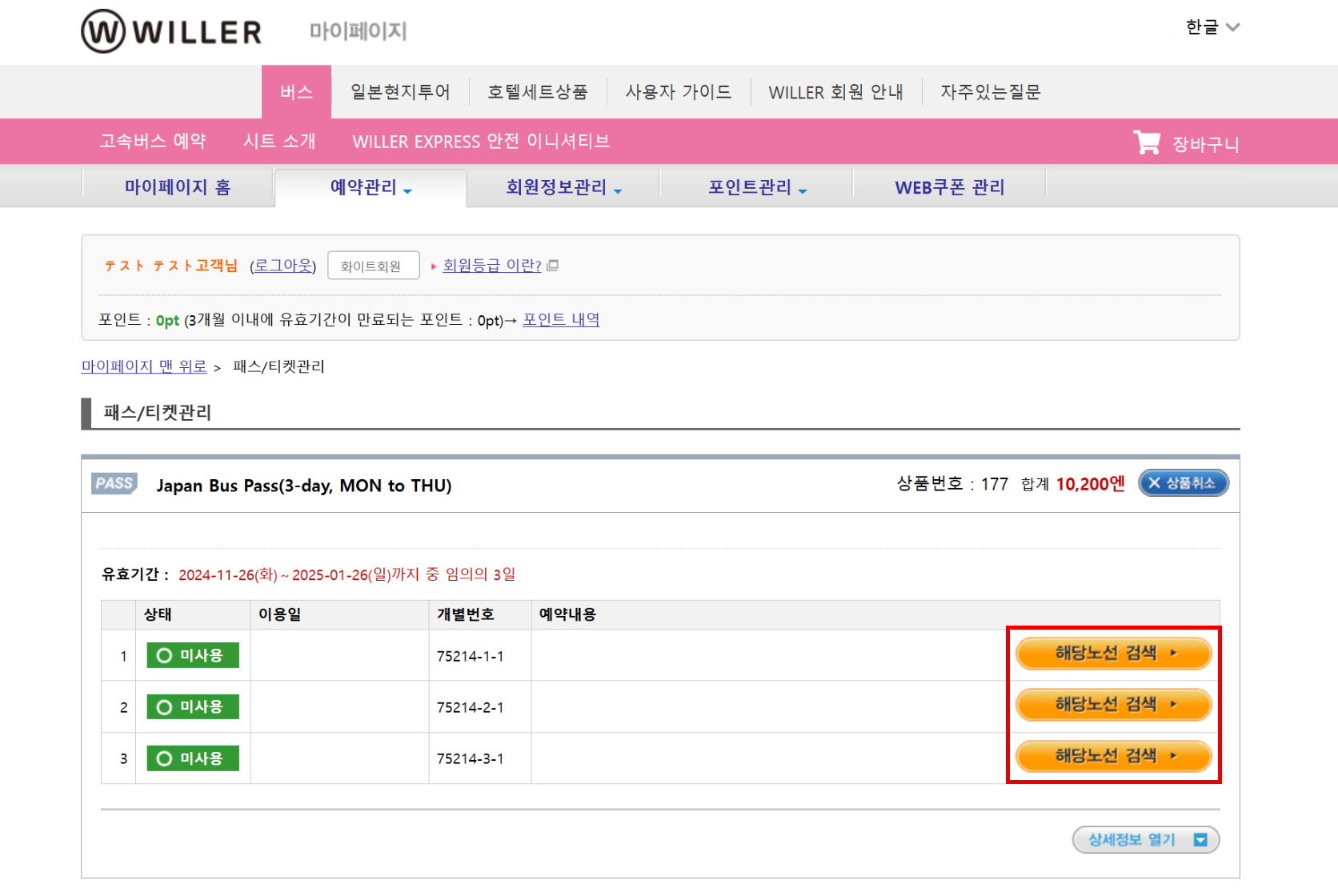Click the 10,200엔 total price
Image resolution: width=1338 pixels, height=896 pixels.
click(x=1090, y=483)
